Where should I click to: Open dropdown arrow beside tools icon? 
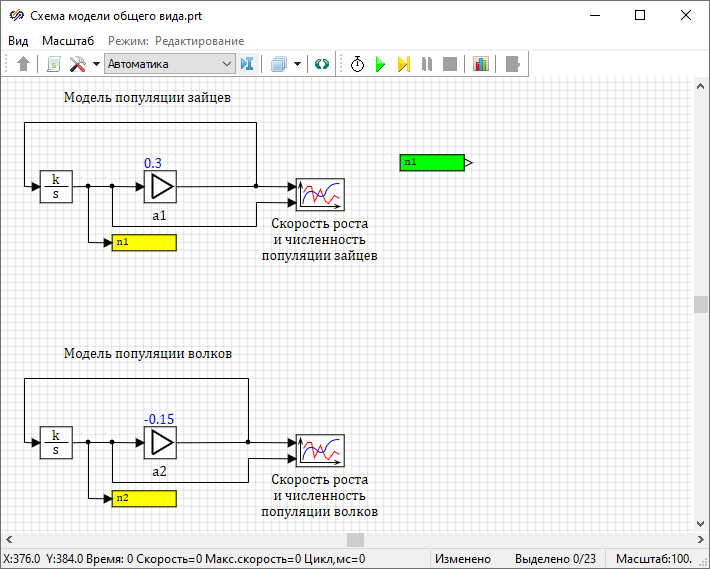(x=96, y=64)
